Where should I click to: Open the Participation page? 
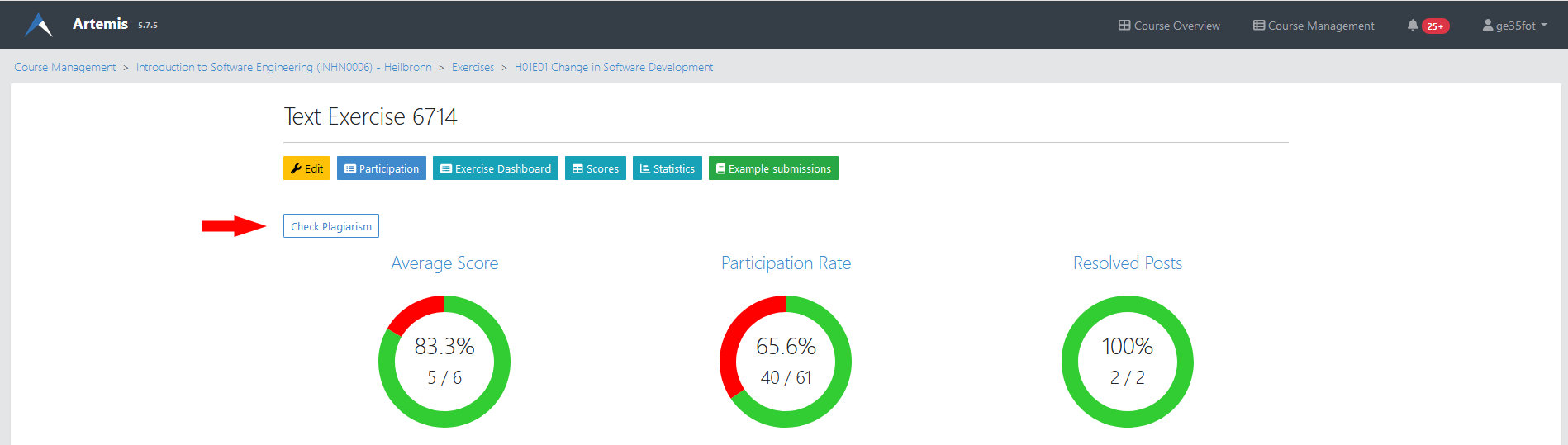point(382,168)
